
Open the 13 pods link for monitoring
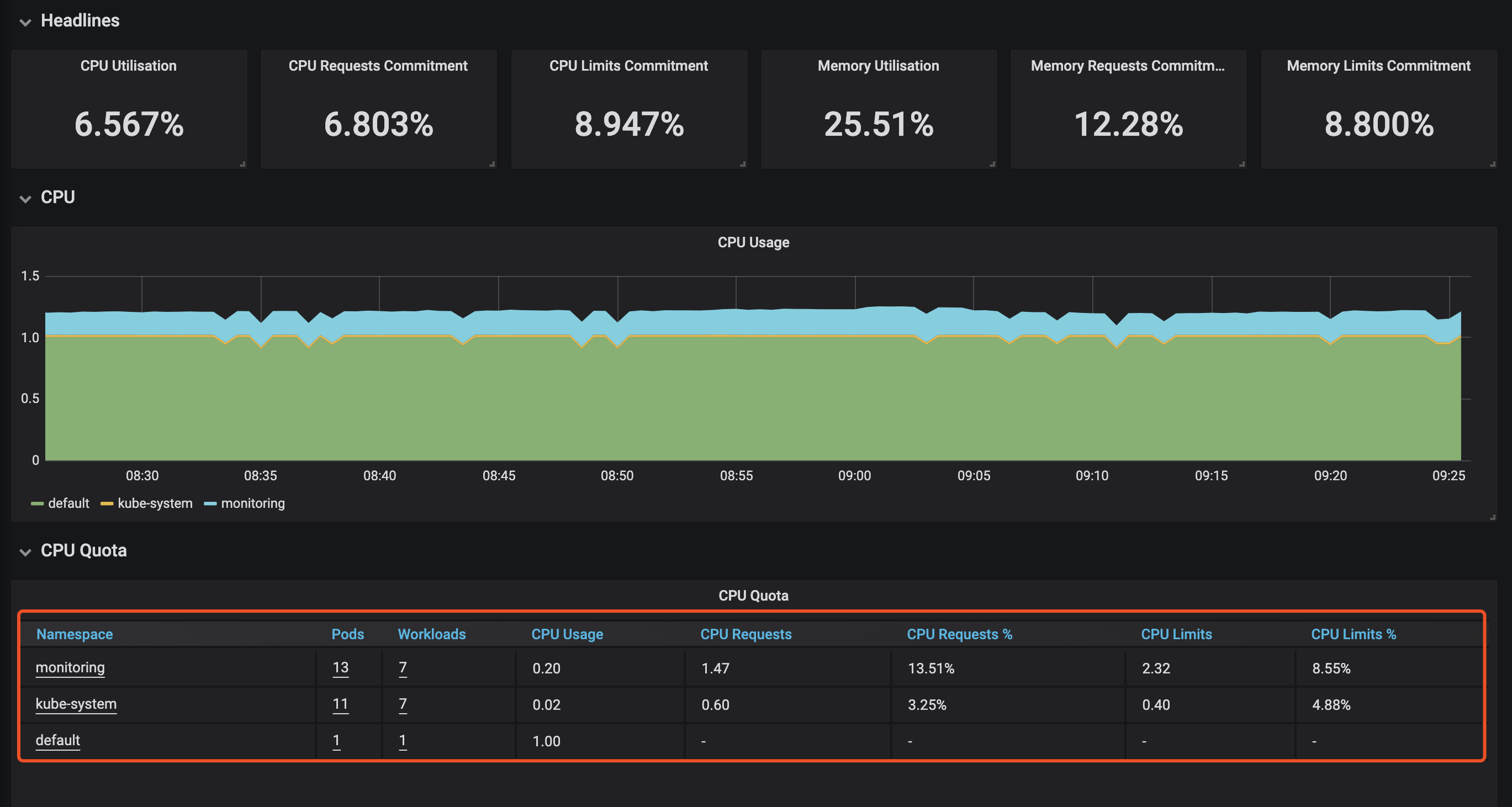tap(340, 668)
